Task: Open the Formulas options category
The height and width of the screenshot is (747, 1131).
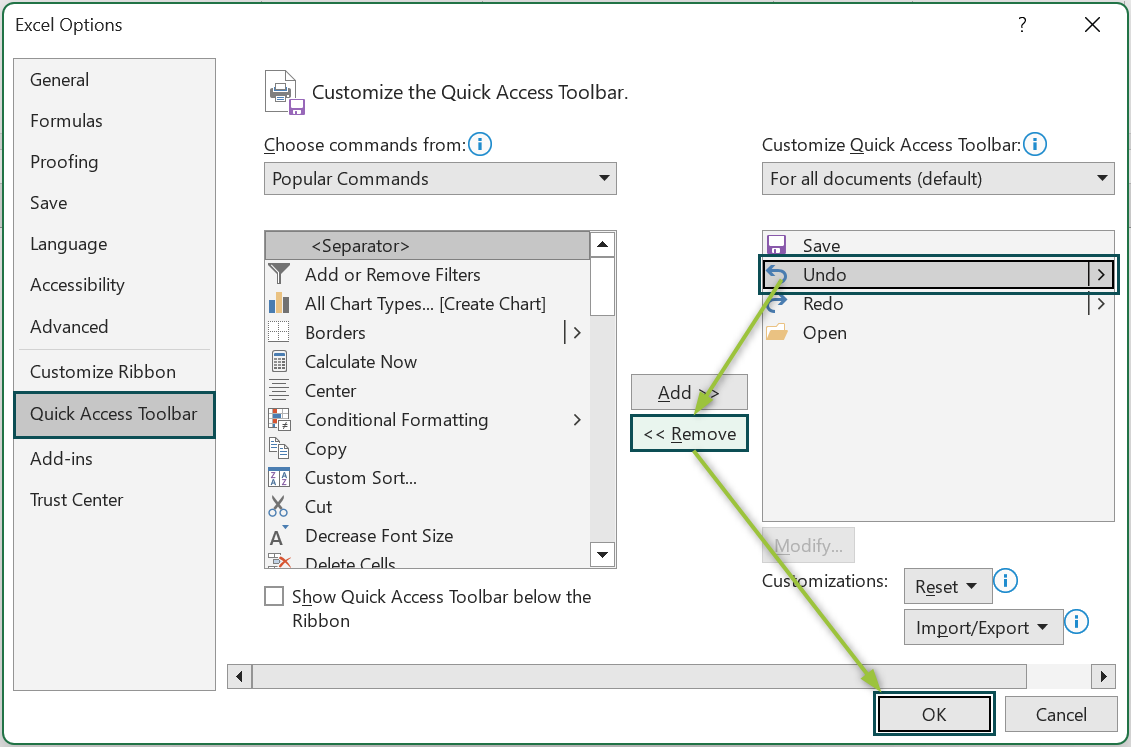Action: (115, 120)
